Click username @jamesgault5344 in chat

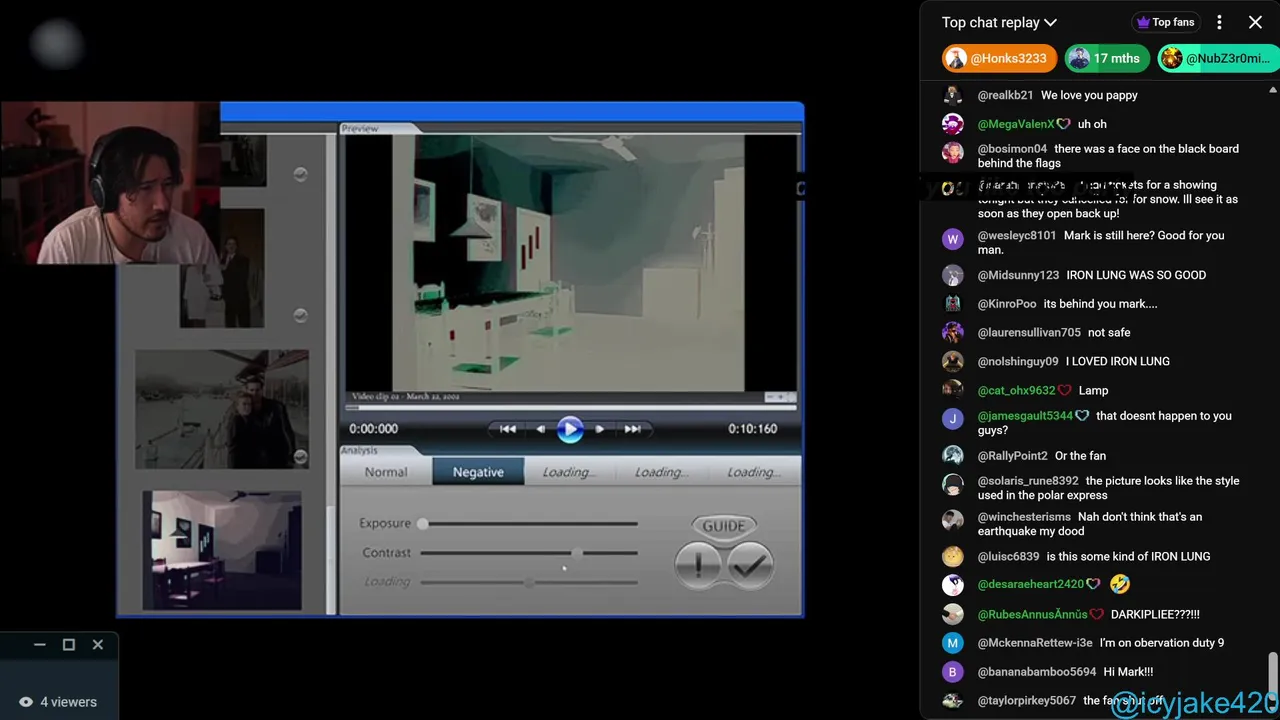pyautogui.click(x=1025, y=416)
